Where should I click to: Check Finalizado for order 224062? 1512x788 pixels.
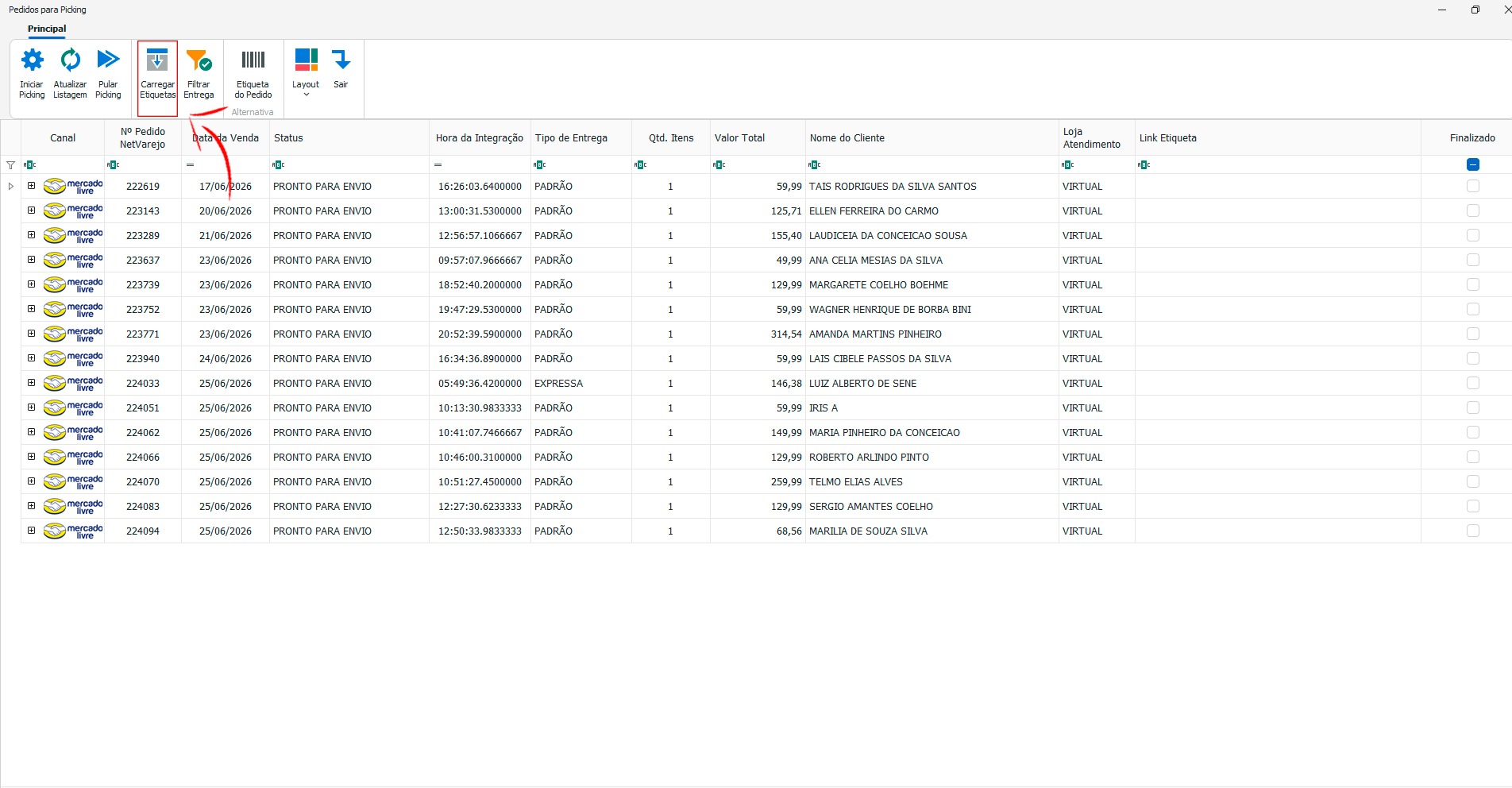pos(1473,432)
